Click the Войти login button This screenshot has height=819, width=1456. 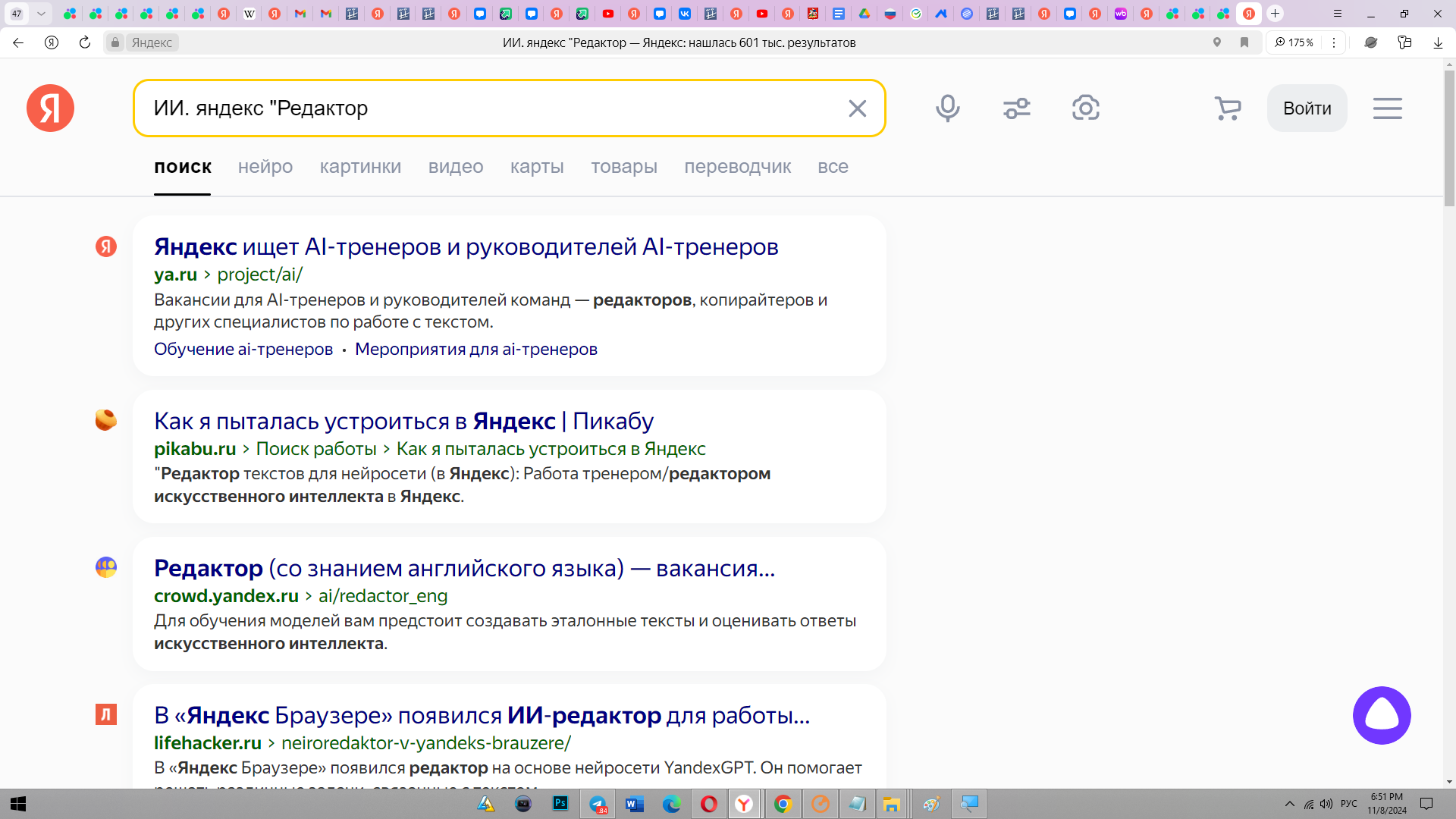click(1307, 108)
